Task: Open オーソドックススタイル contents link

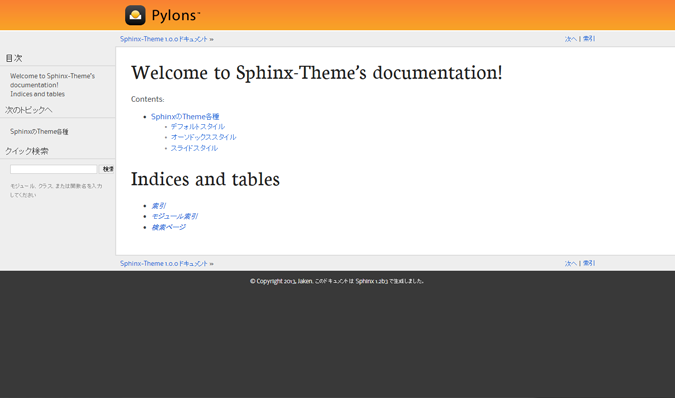Action: point(203,137)
